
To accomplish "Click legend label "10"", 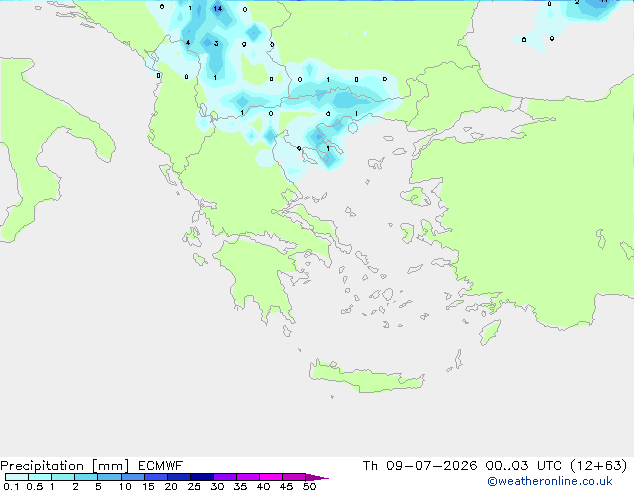I will coord(125,486).
